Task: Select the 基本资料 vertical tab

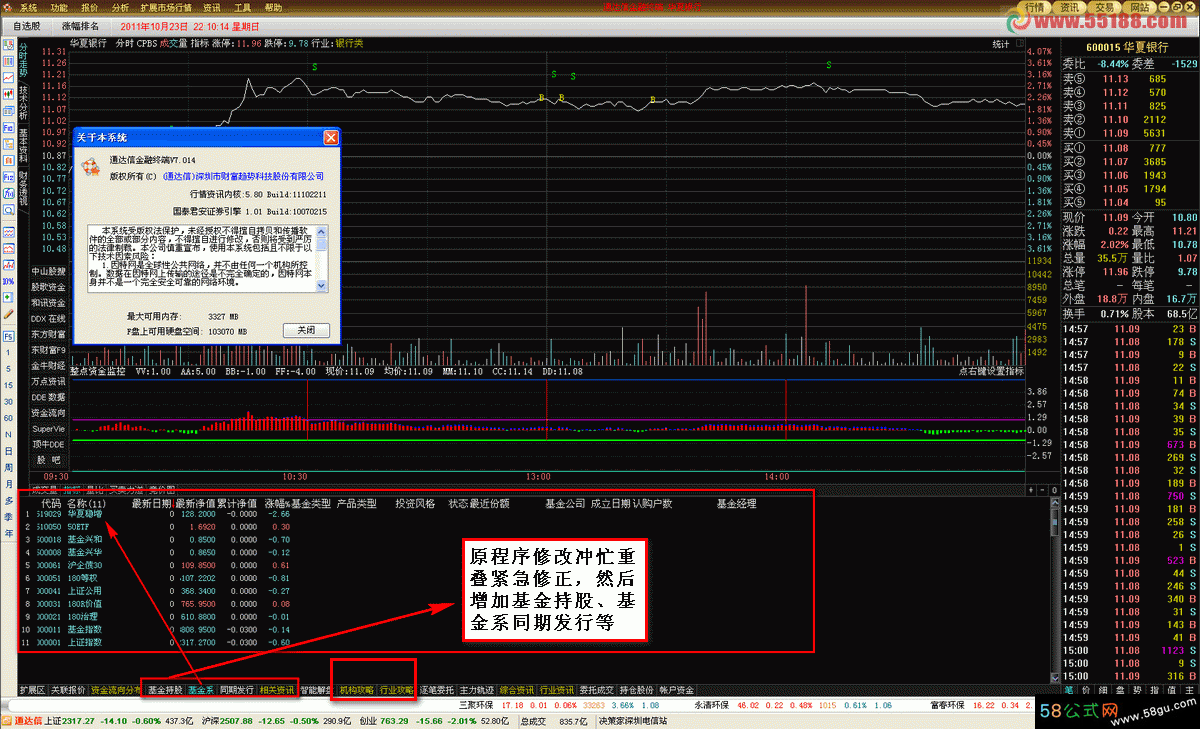Action: 24,146
